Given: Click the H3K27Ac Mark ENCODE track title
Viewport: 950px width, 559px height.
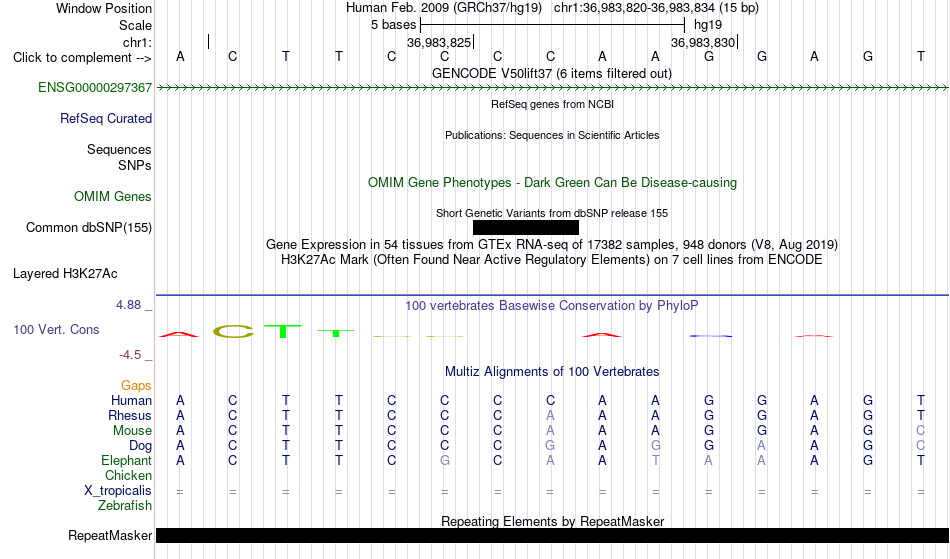Looking at the screenshot, I should coord(552,260).
